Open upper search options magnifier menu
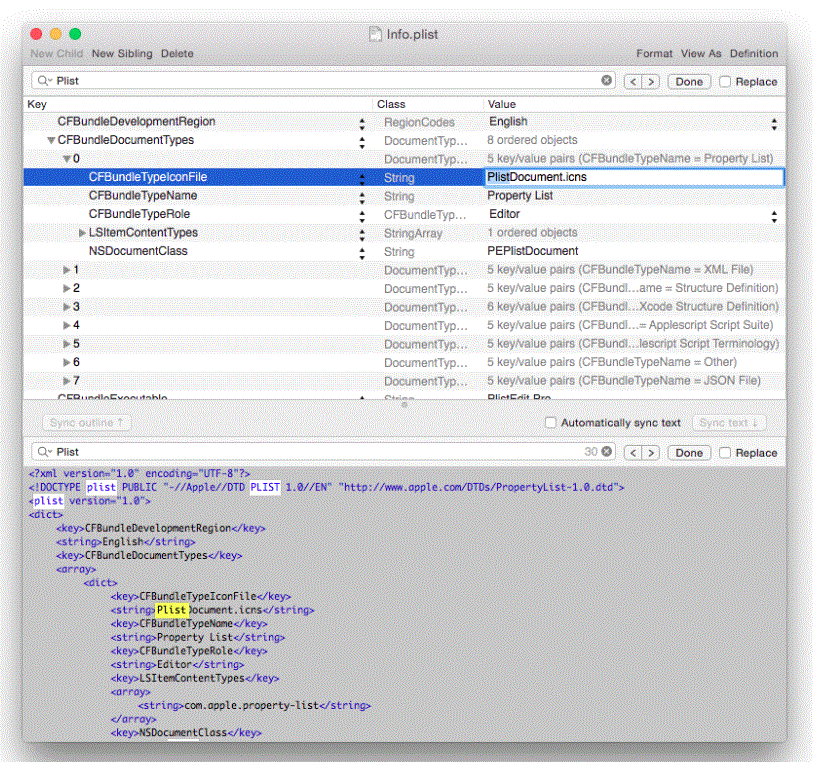The height and width of the screenshot is (762, 813). click(x=45, y=81)
